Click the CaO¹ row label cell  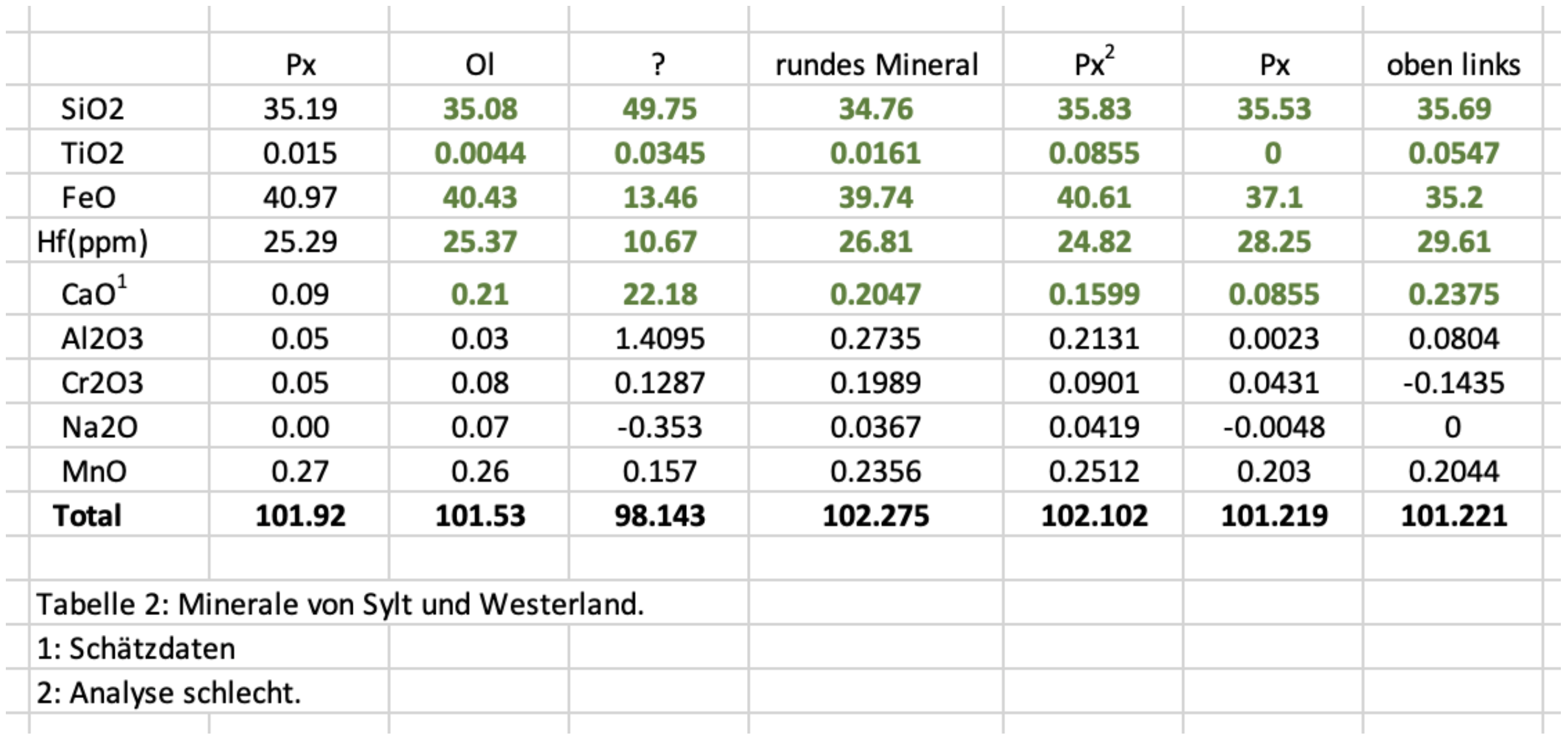click(94, 293)
